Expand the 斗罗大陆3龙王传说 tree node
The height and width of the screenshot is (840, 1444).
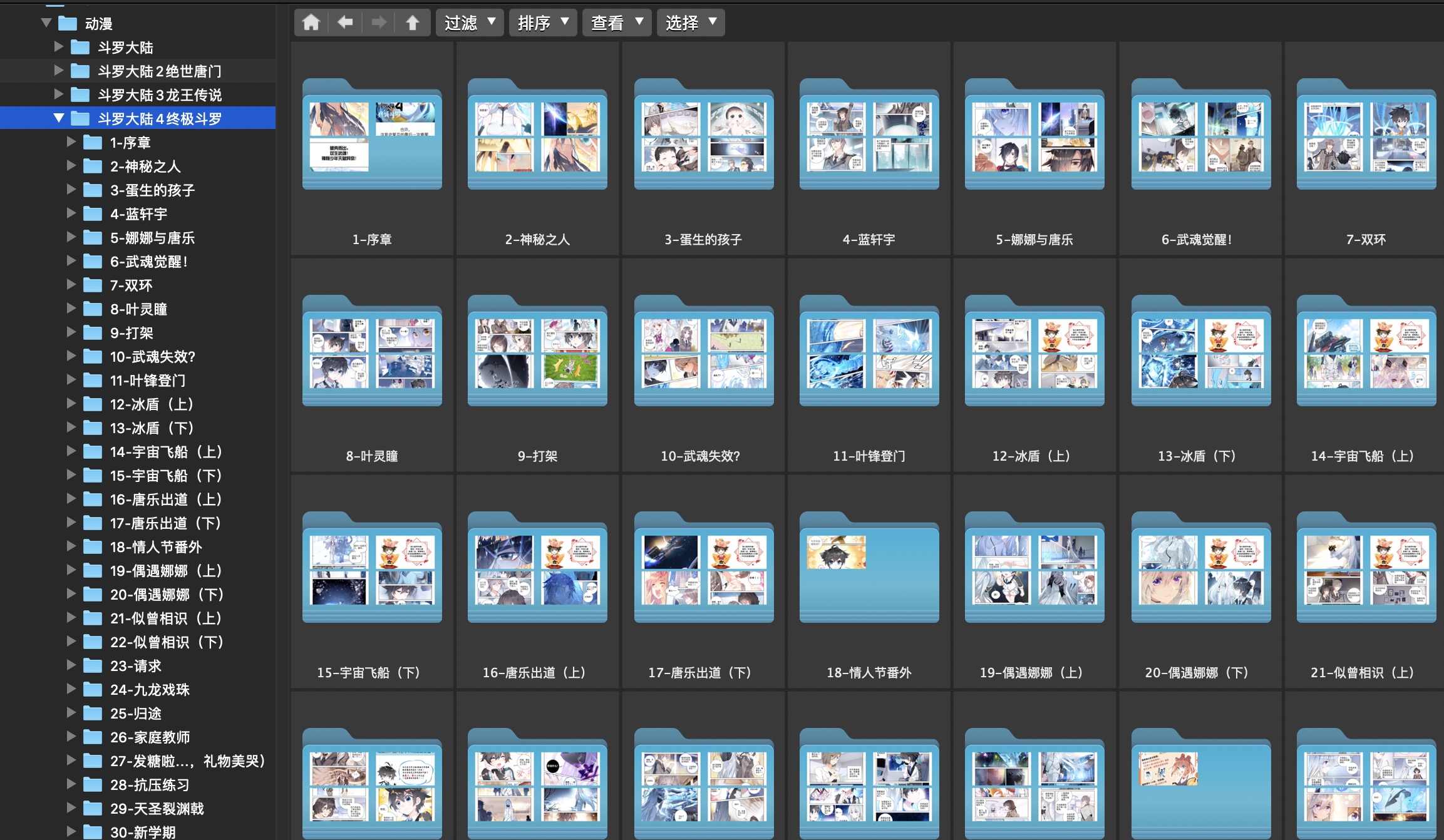59,95
